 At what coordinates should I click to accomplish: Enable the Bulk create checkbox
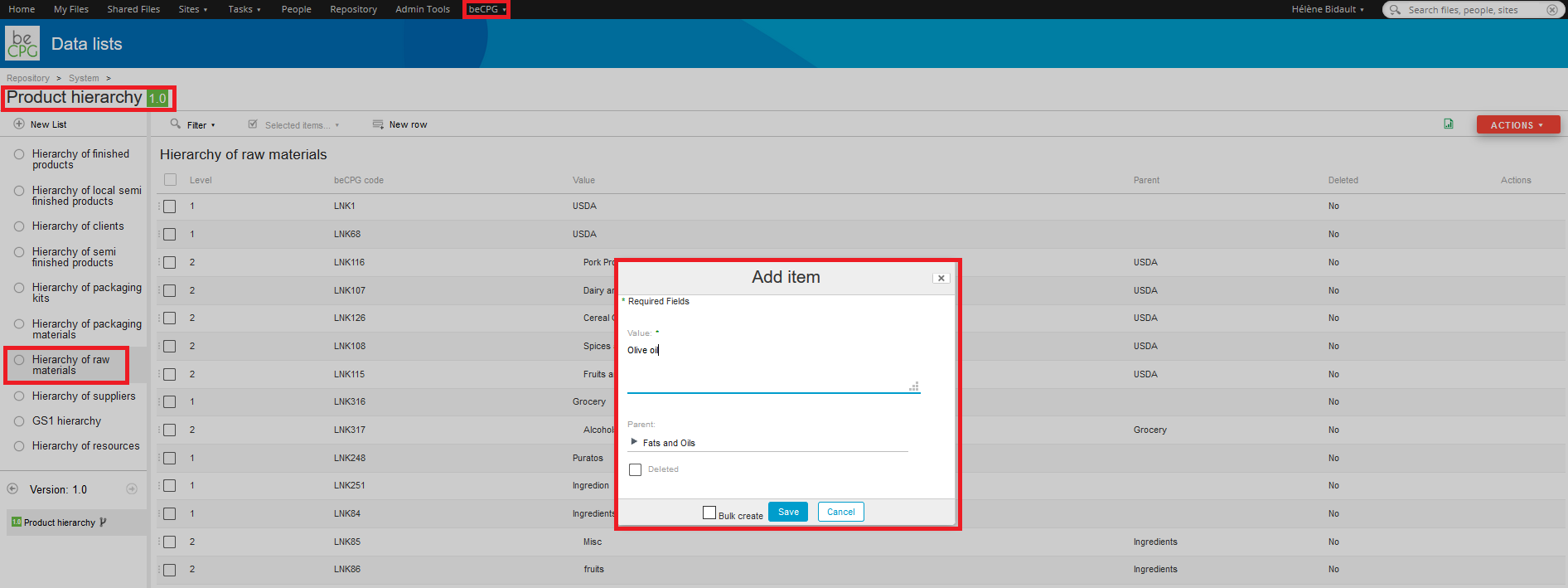point(709,513)
